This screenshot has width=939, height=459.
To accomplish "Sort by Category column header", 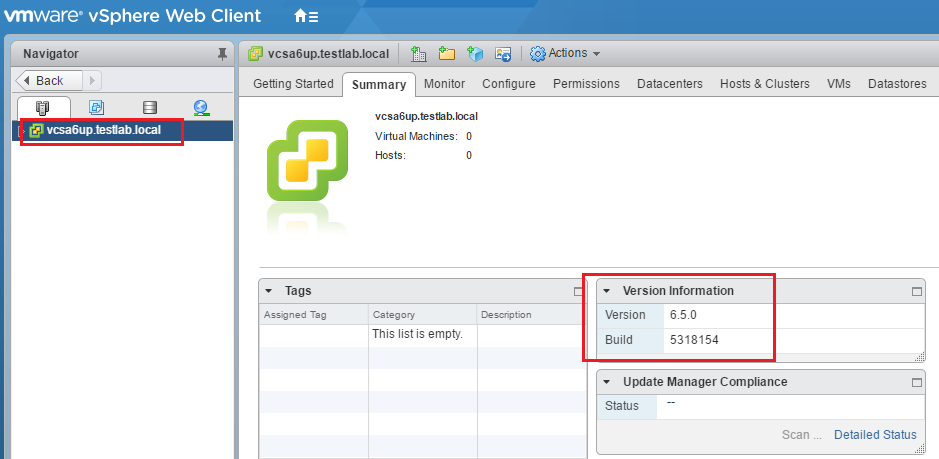I will pyautogui.click(x=423, y=315).
